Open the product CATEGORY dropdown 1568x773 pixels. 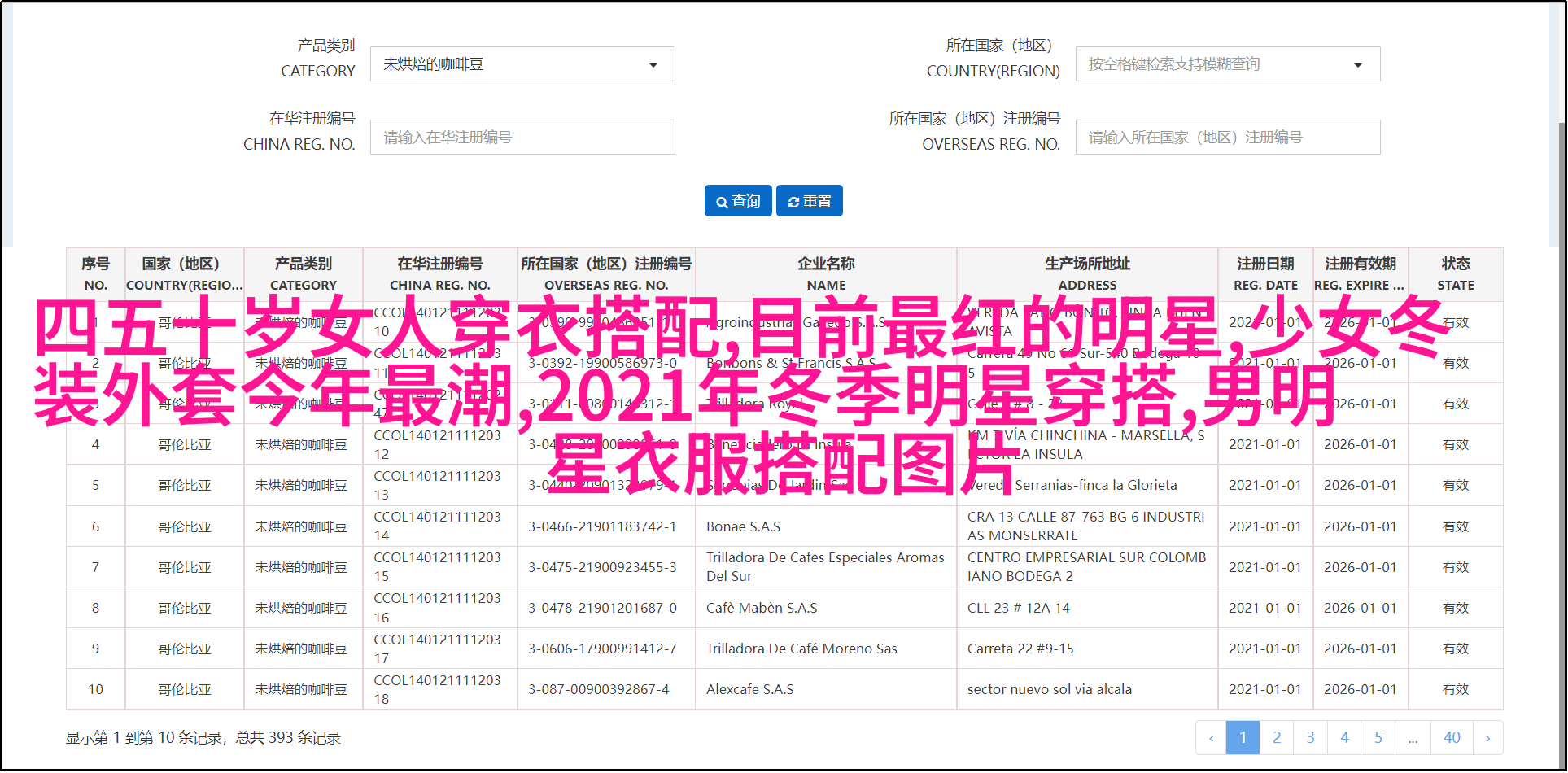[x=522, y=64]
